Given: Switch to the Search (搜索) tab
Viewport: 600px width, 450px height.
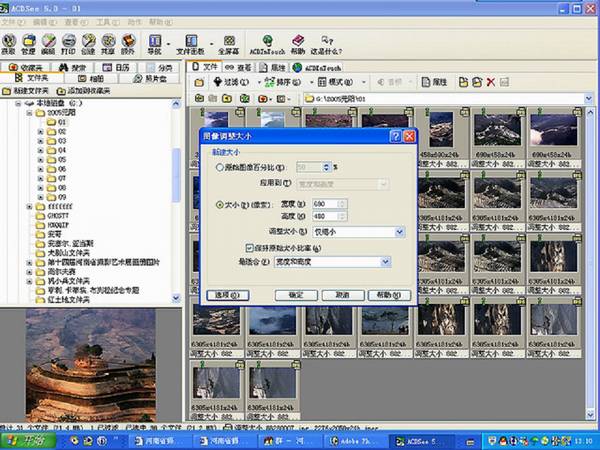Looking at the screenshot, I should (x=73, y=68).
